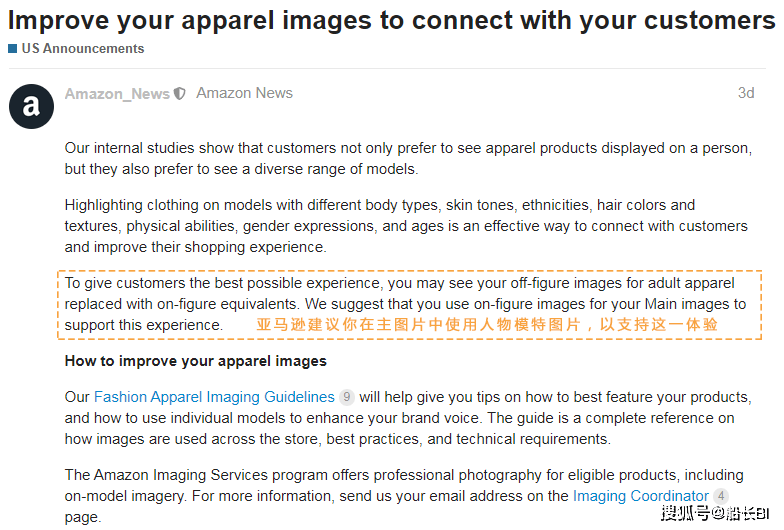Screen dimensions: 784x530
Task: Click the paragraph starting 'Highlighting clothing on models'
Action: click(x=406, y=226)
